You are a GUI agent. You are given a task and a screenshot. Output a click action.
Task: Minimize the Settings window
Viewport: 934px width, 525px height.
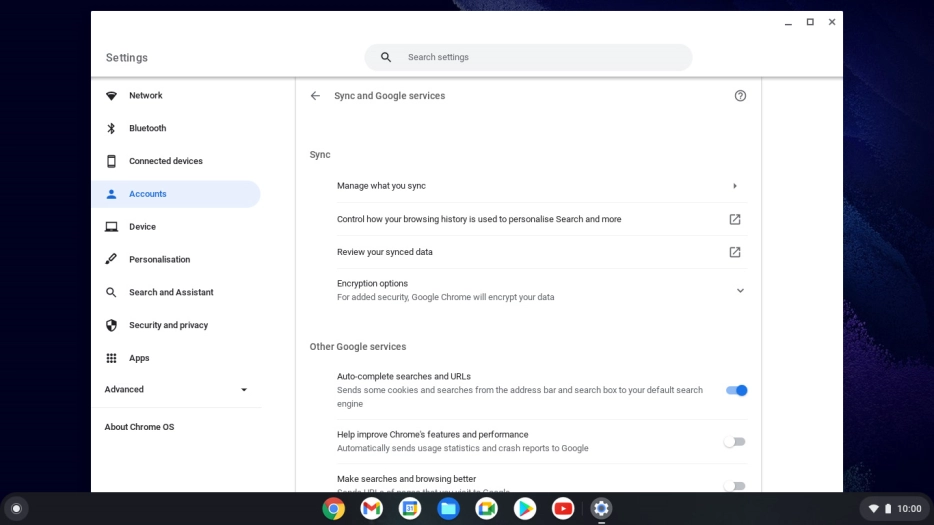point(788,22)
